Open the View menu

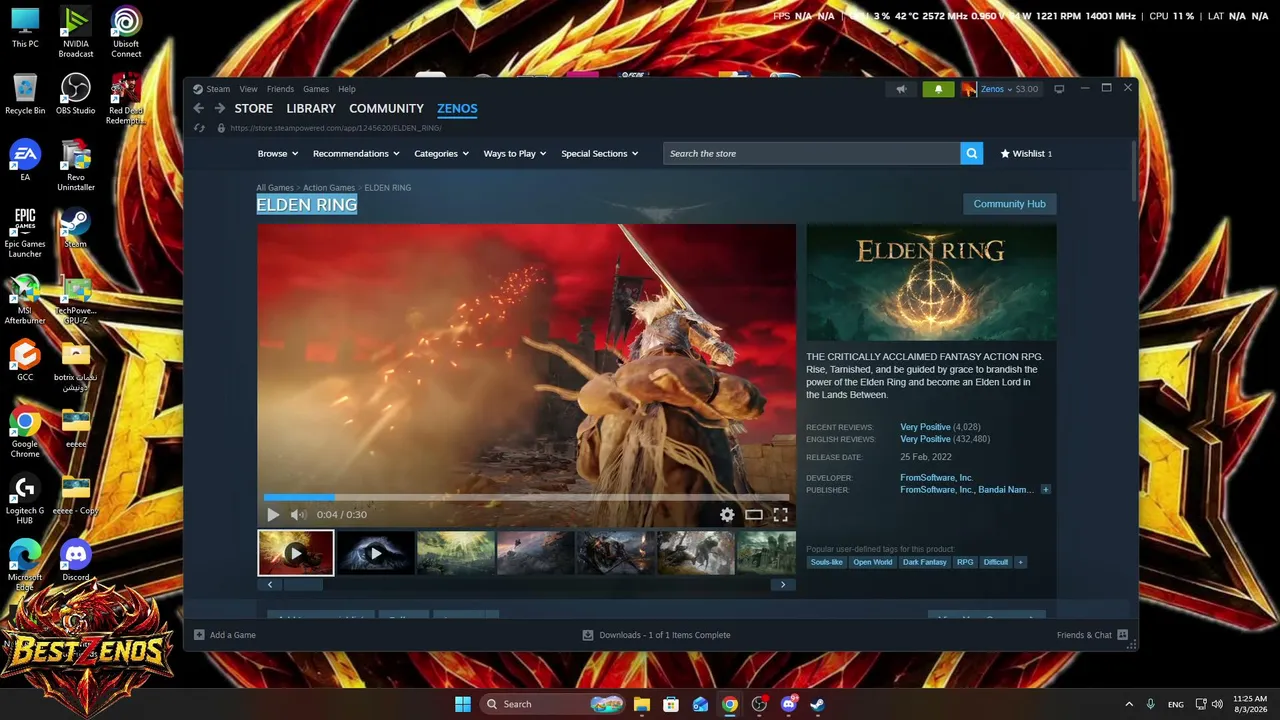point(248,89)
